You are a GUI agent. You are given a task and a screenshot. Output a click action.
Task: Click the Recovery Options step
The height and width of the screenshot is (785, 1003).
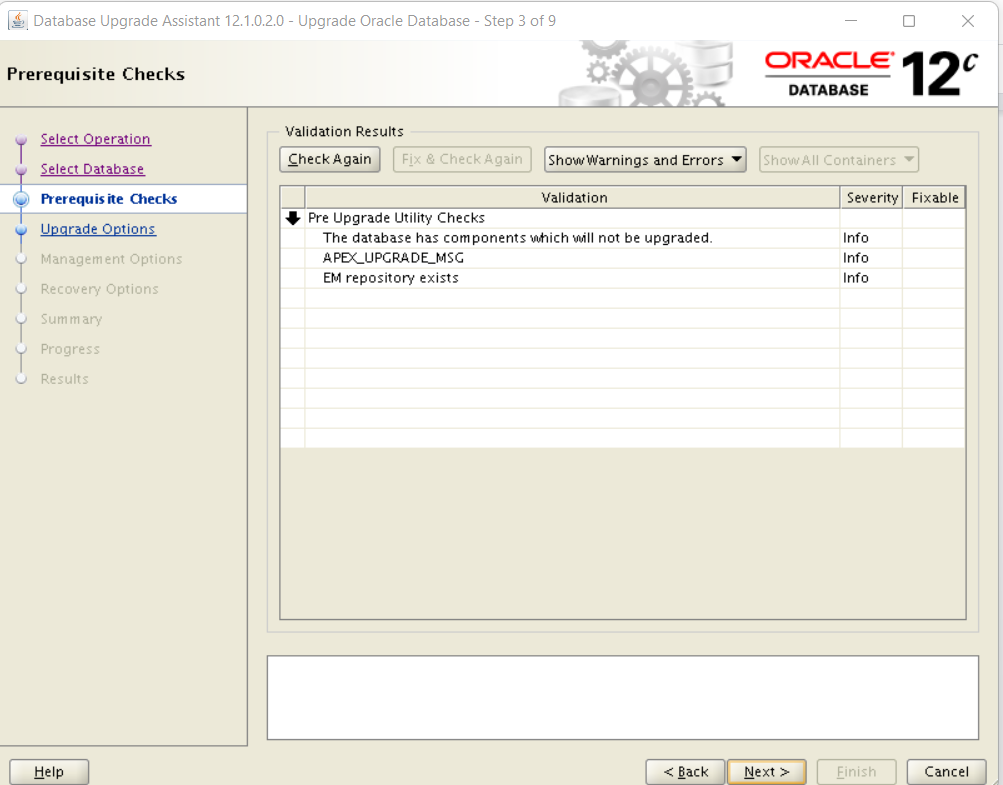[x=99, y=289]
